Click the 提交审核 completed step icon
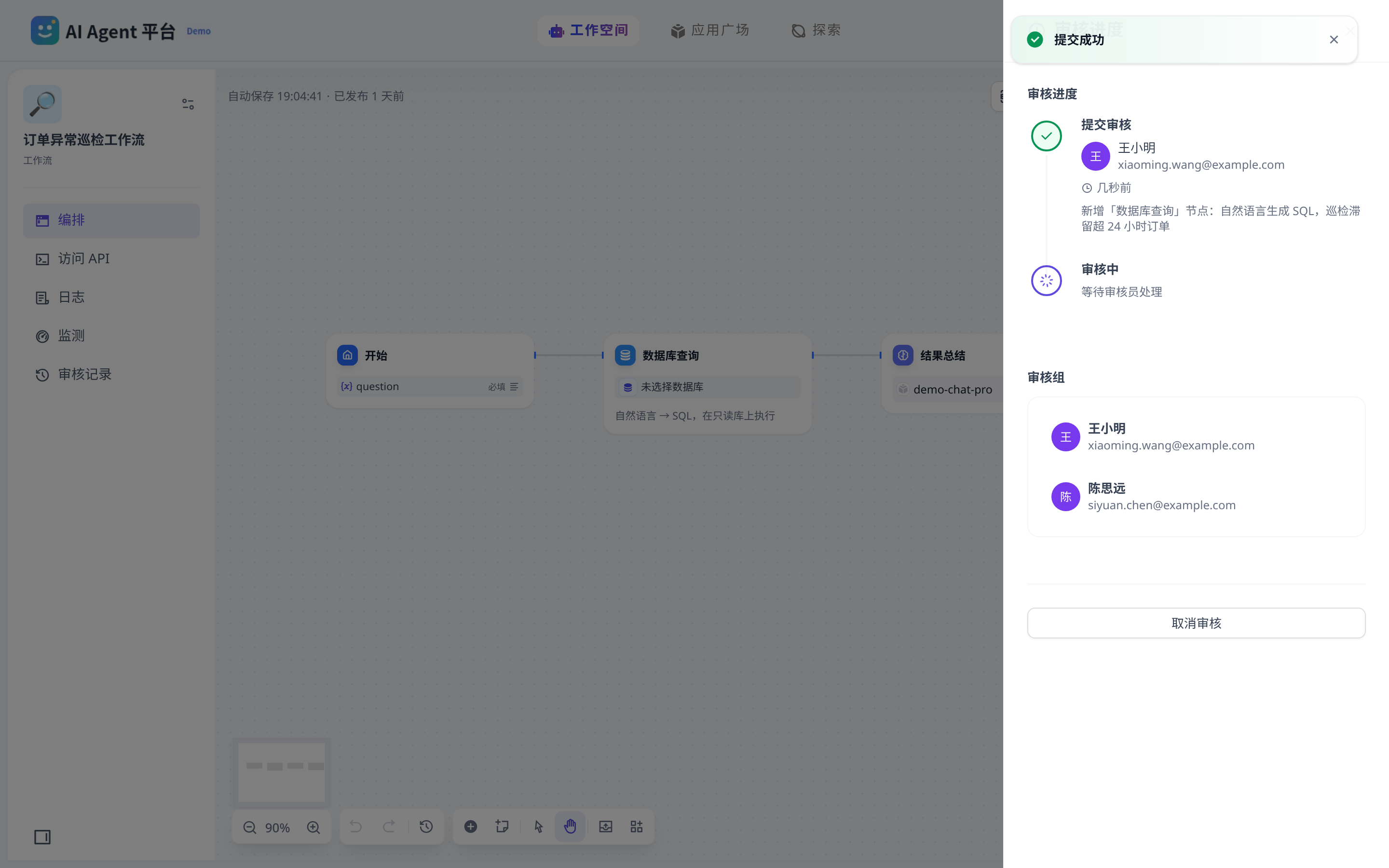Viewport: 1389px width, 868px height. 1047,136
